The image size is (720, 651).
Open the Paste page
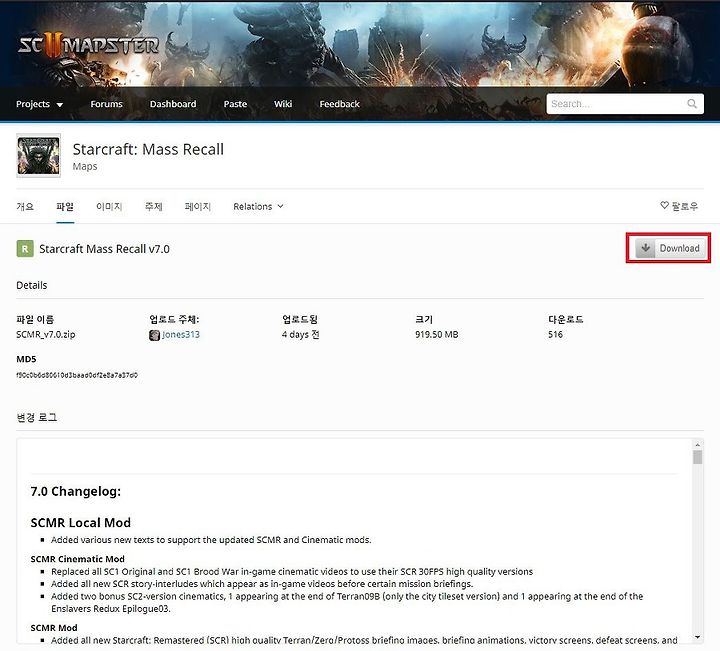235,104
